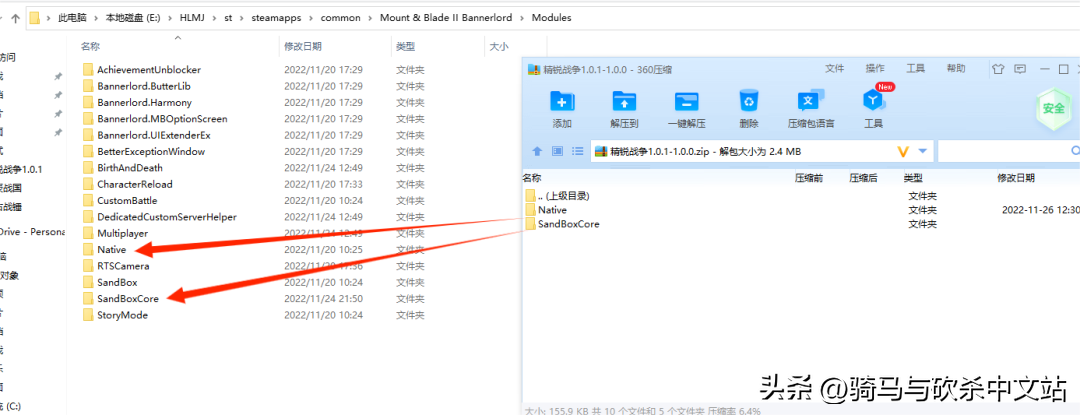Select the Native folder in Explorer Modules list
Screen dimensions: 1080x415
click(112, 250)
